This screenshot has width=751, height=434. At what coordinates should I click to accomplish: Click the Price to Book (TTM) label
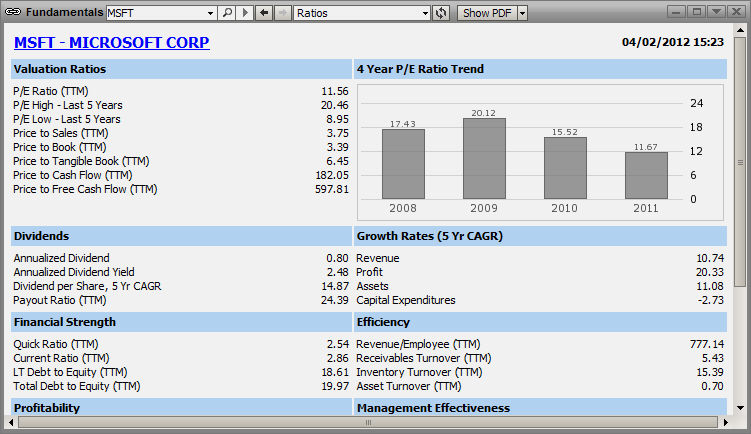point(60,147)
